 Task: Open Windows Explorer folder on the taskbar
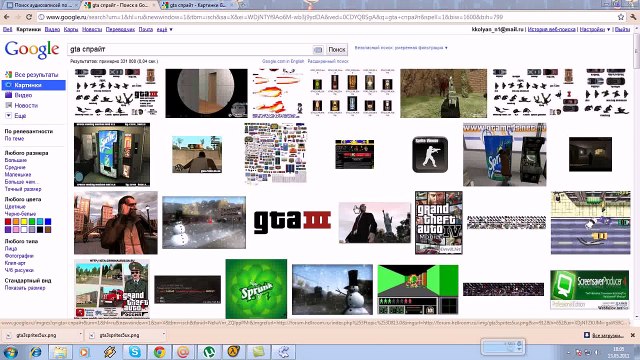(60, 352)
